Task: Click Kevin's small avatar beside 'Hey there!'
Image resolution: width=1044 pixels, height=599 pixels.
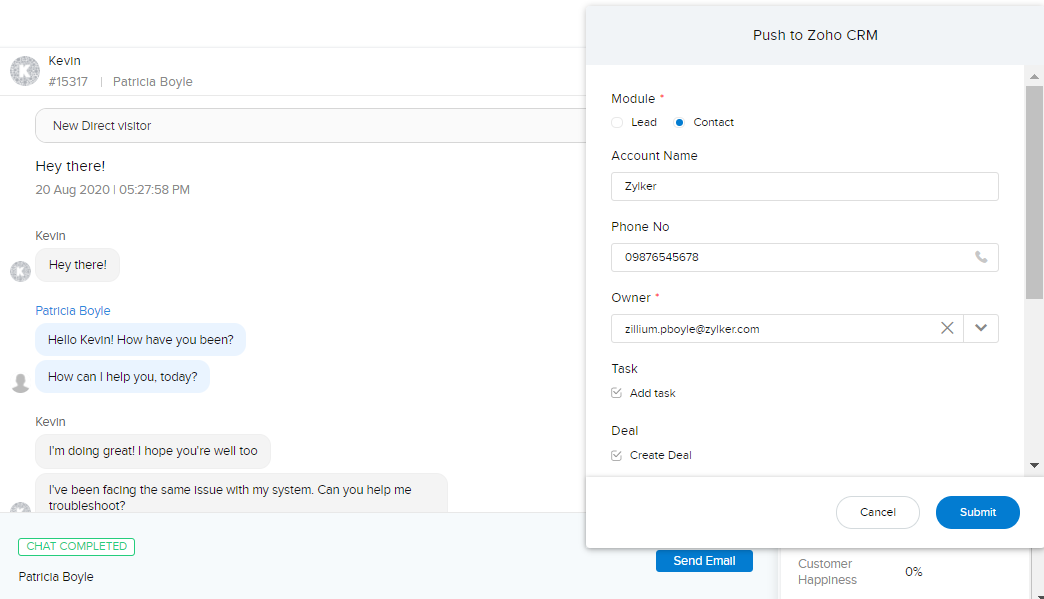Action: click(20, 271)
